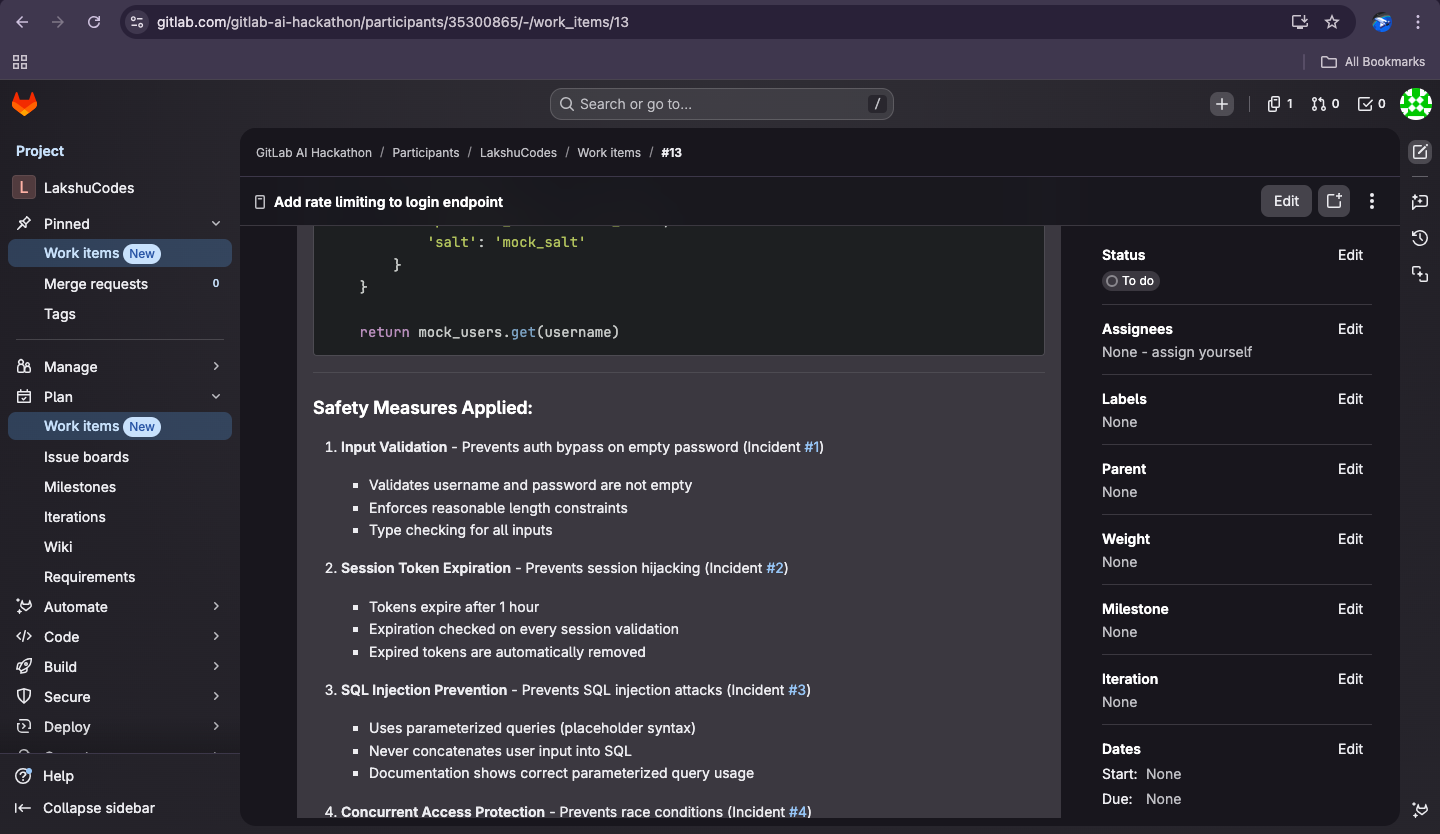Open the to-do list counter icon
The image size is (1440, 834).
[x=1371, y=104]
